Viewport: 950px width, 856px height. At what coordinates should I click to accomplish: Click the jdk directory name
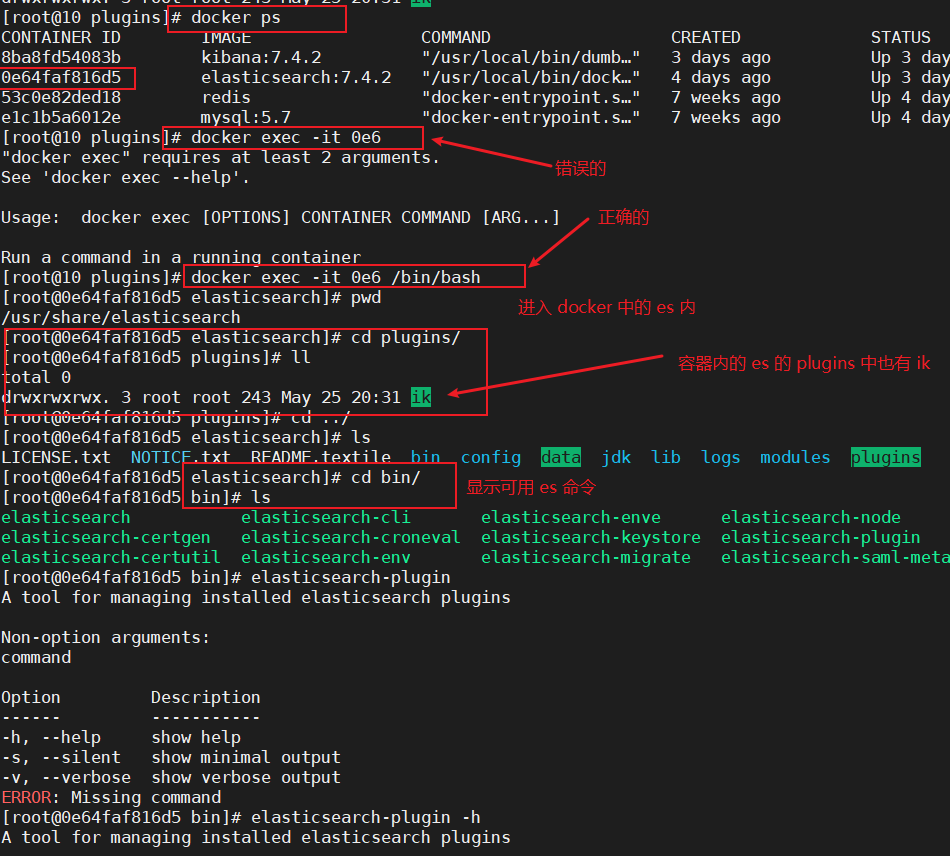point(616,457)
